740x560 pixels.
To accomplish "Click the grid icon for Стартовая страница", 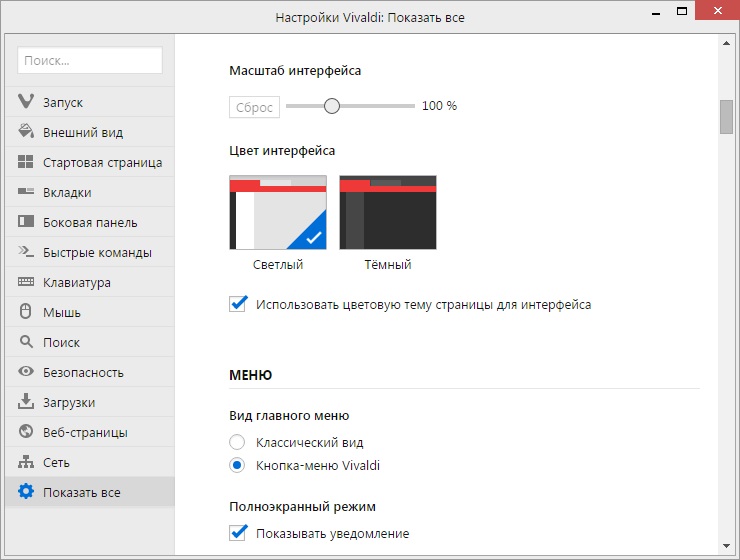I will (26, 162).
